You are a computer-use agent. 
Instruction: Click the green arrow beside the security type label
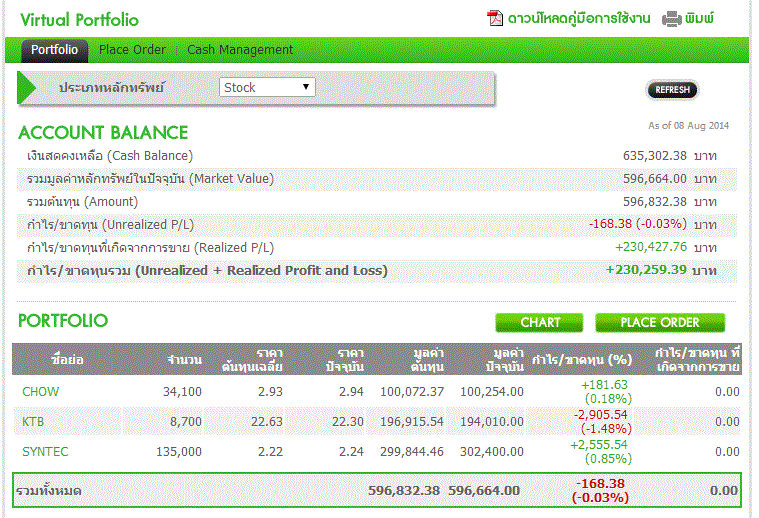pyautogui.click(x=27, y=88)
